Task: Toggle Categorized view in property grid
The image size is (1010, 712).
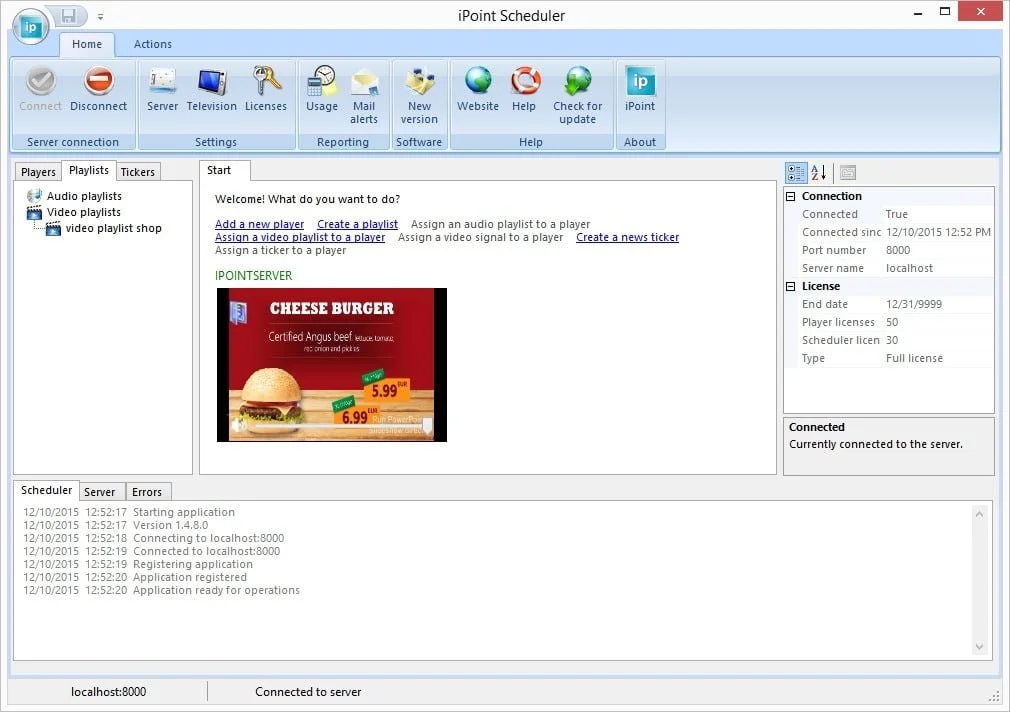Action: coord(796,173)
